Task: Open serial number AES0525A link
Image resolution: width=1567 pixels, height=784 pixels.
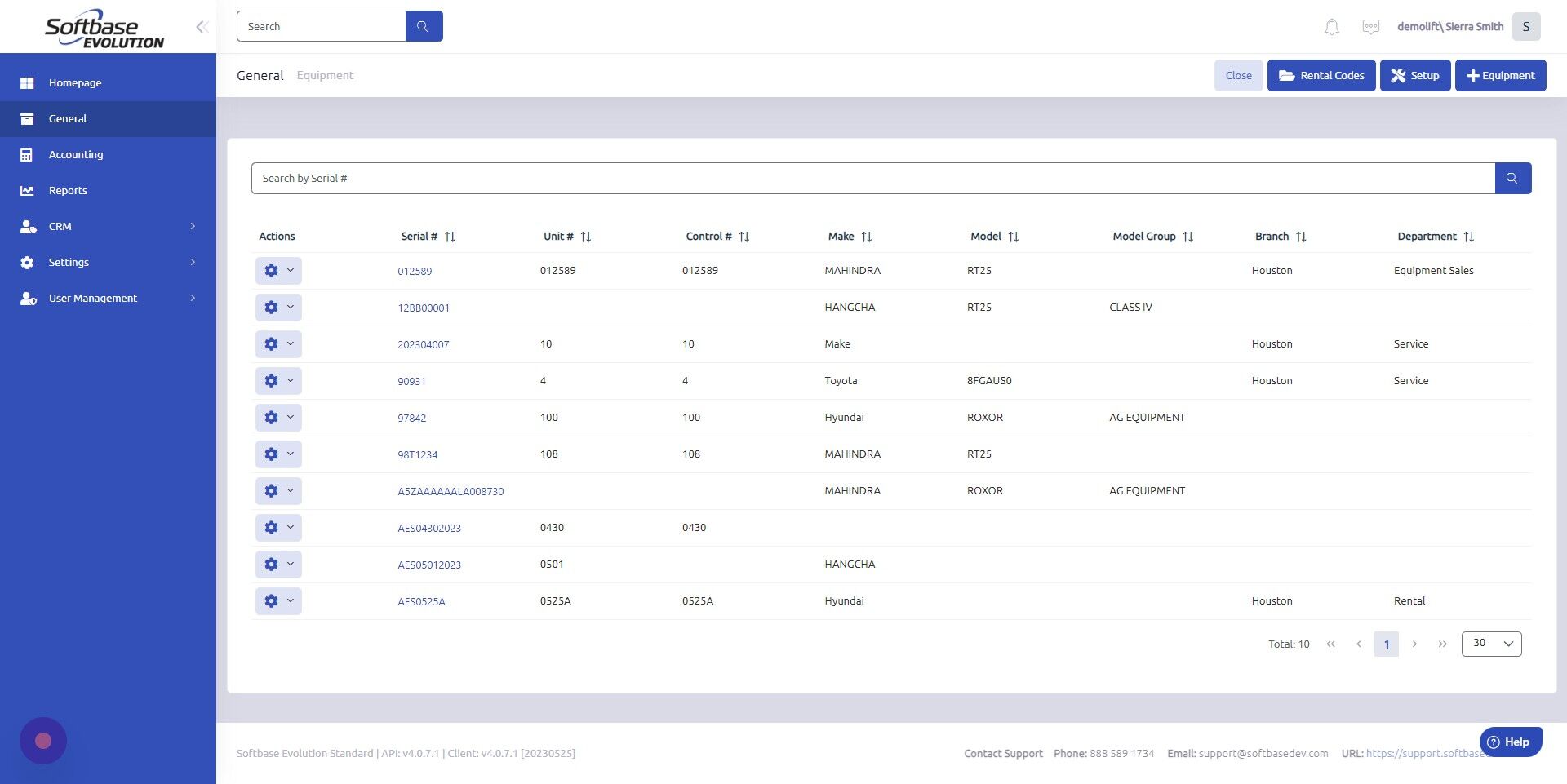Action: point(421,600)
